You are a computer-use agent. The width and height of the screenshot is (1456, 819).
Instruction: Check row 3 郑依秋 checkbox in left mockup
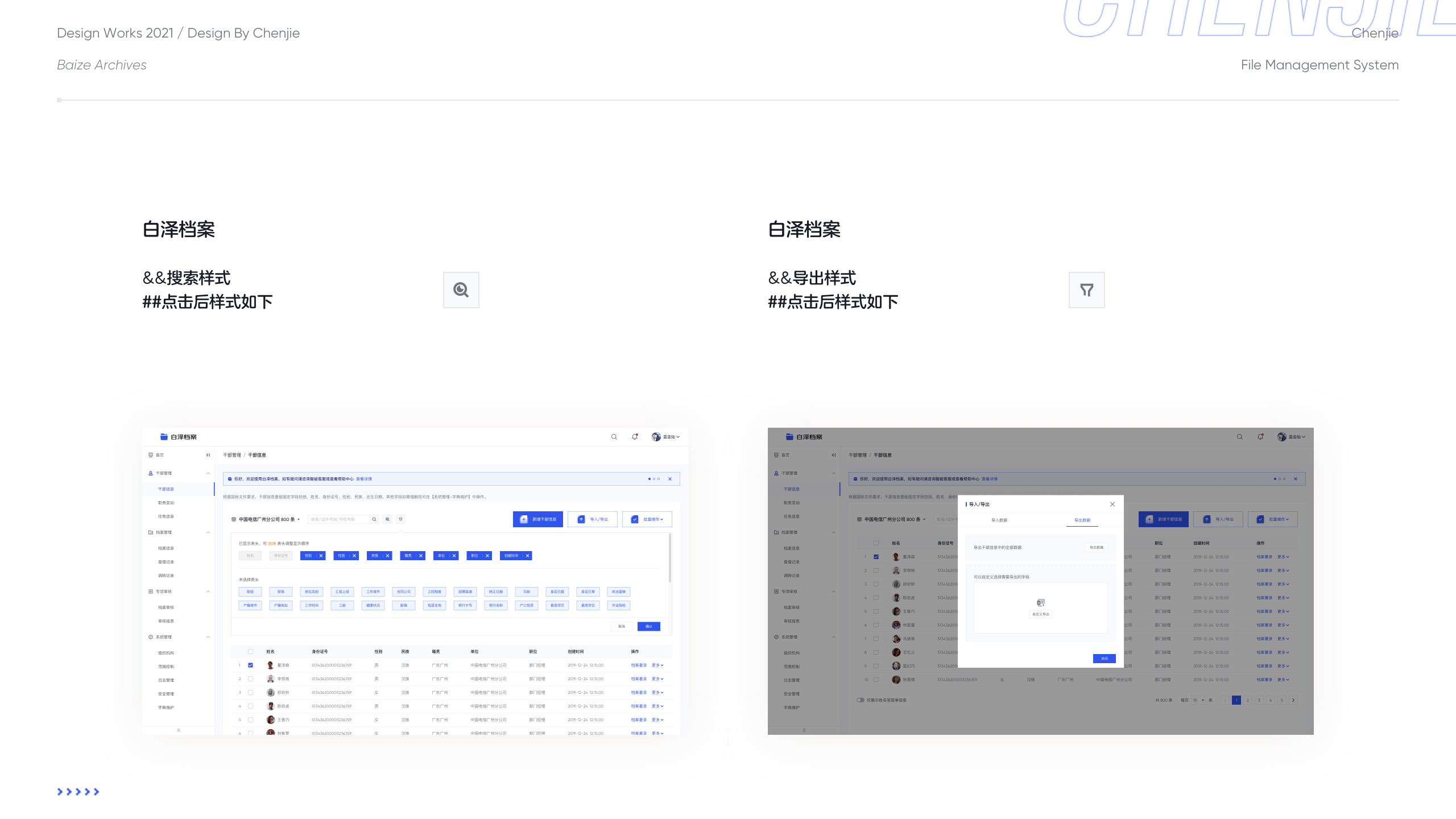(250, 693)
